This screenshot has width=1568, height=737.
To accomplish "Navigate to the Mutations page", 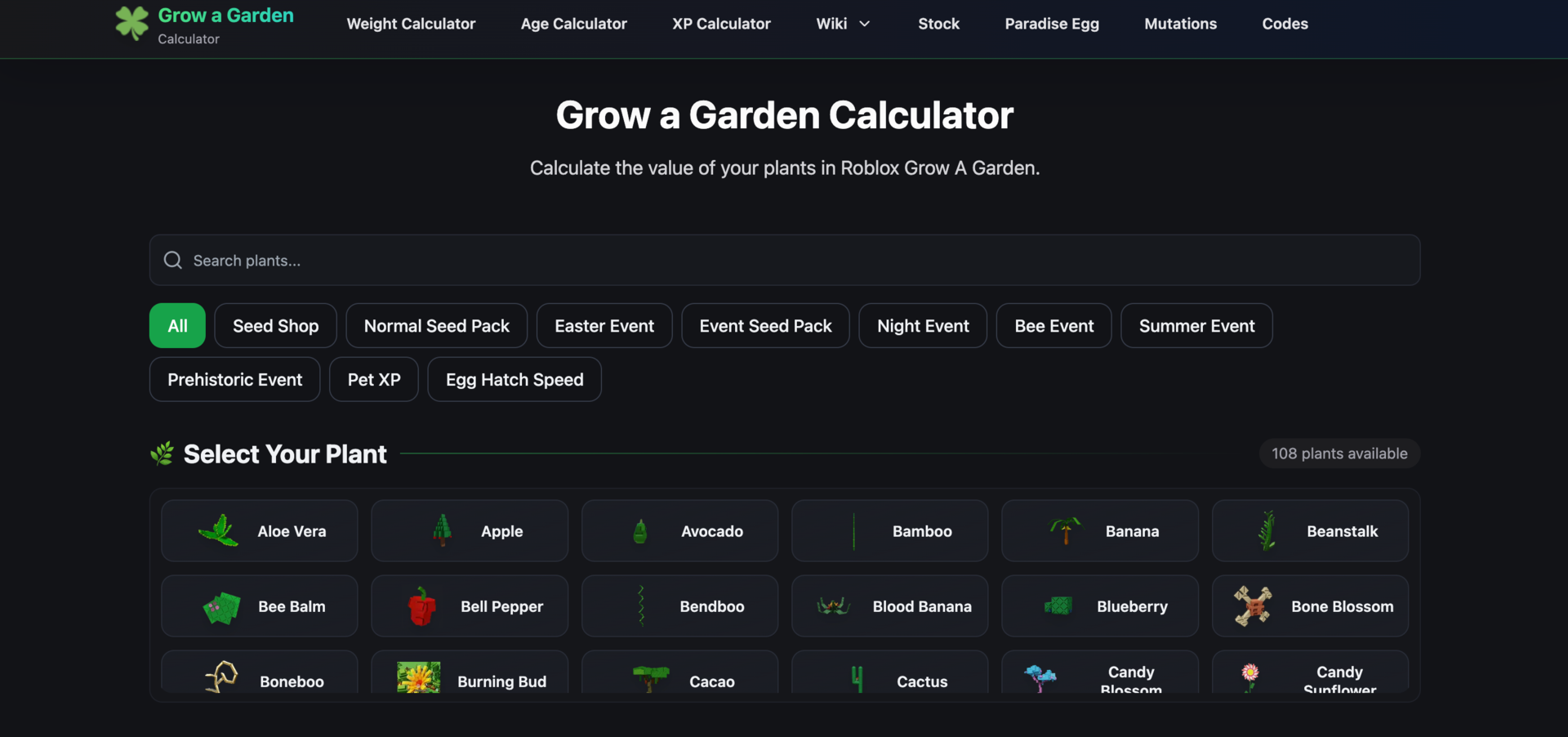I will [x=1180, y=24].
